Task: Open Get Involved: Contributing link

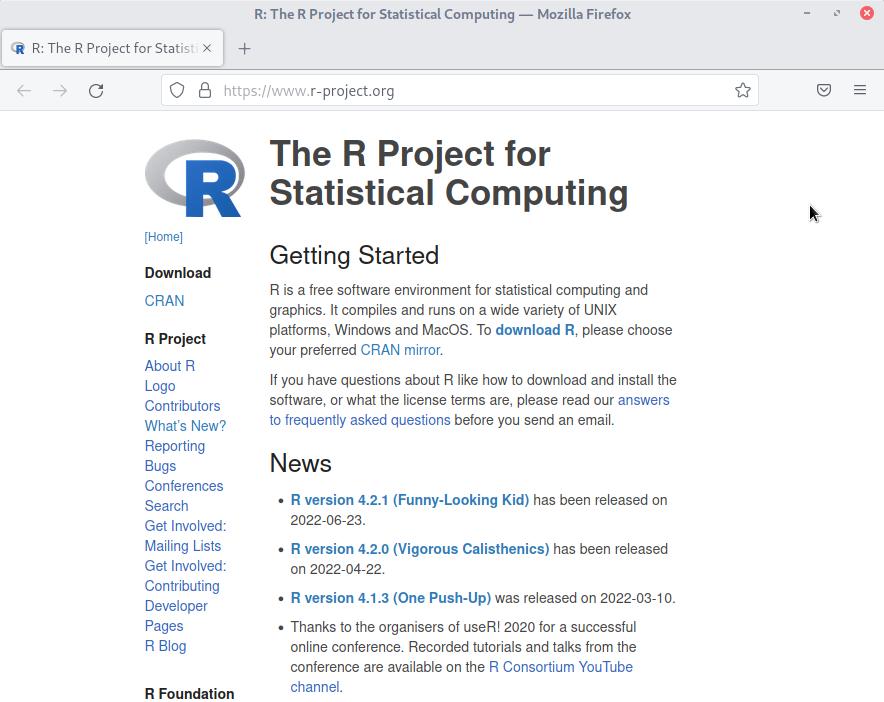Action: 185,576
